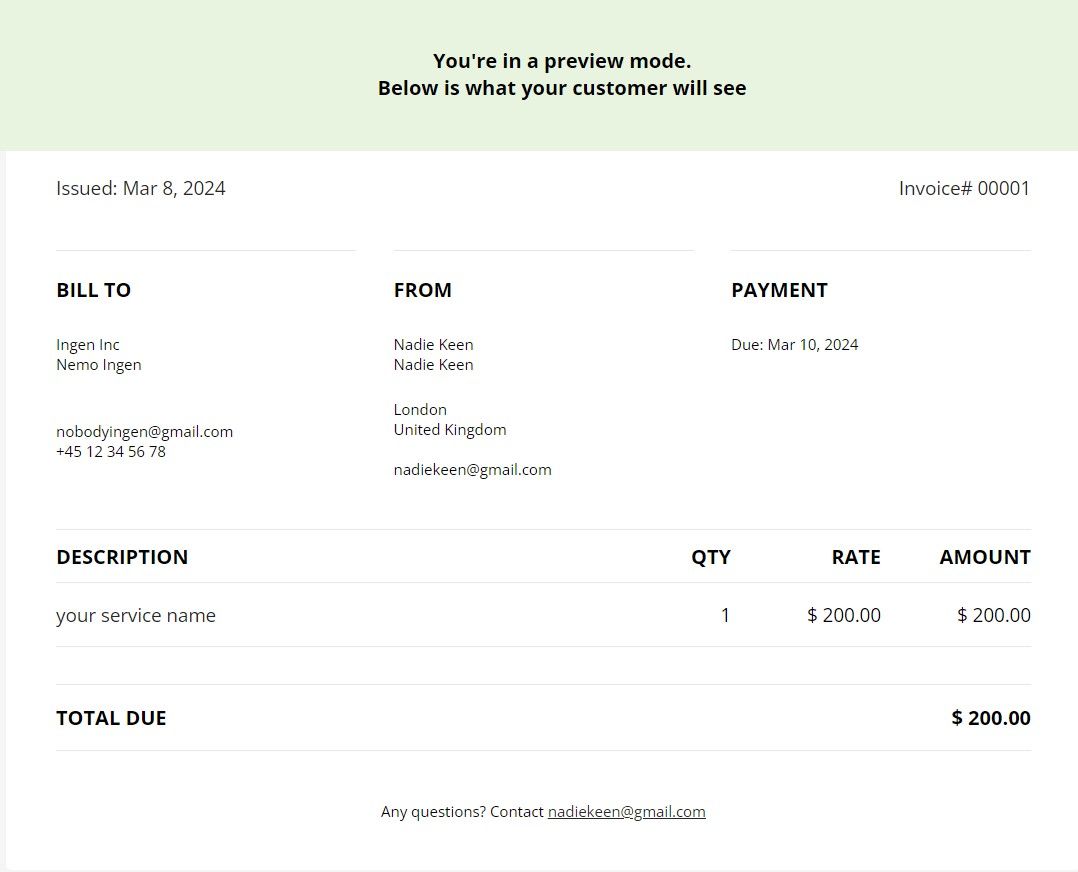Click the 'QTY' column header
This screenshot has width=1078, height=872.
711,557
